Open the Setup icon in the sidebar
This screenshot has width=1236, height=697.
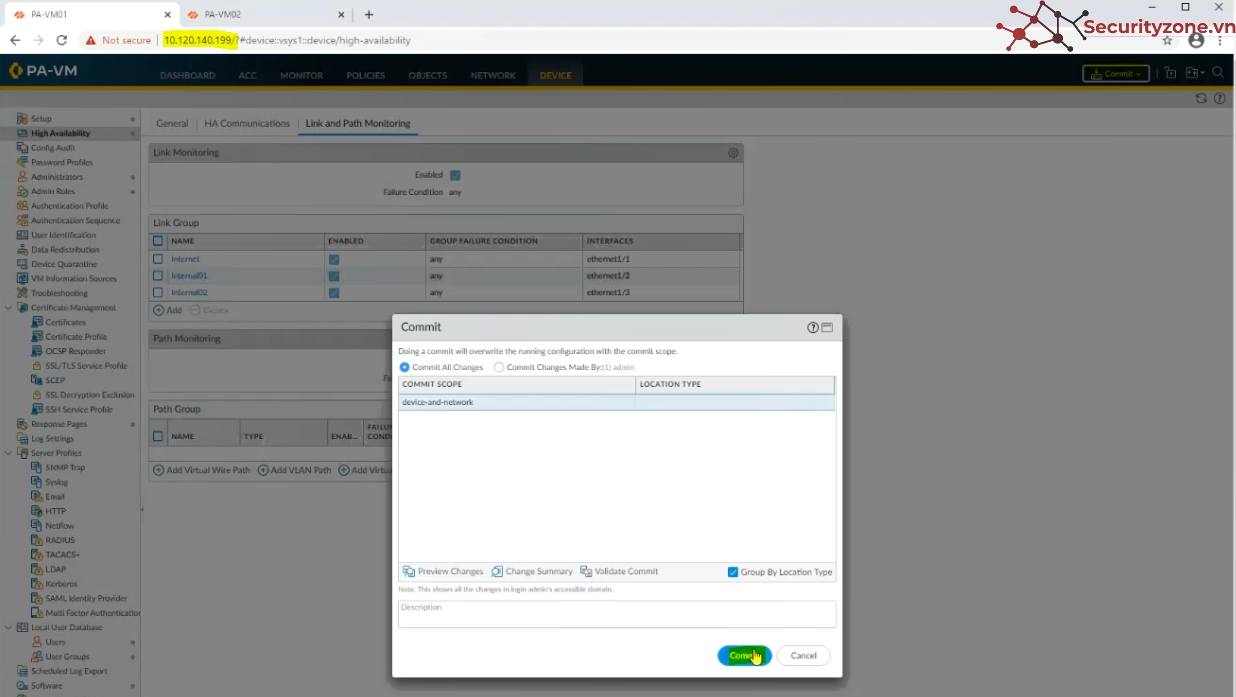[22, 119]
